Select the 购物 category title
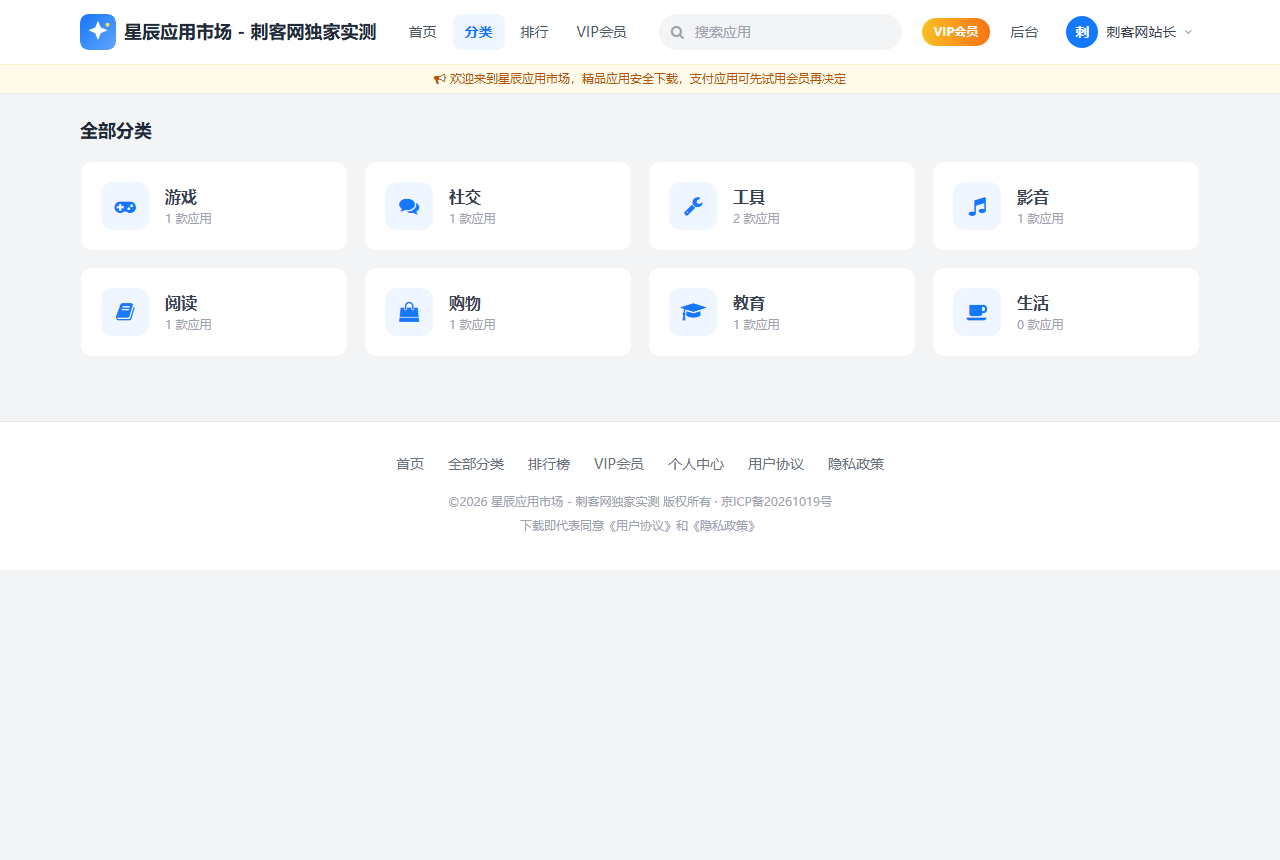 [x=465, y=303]
